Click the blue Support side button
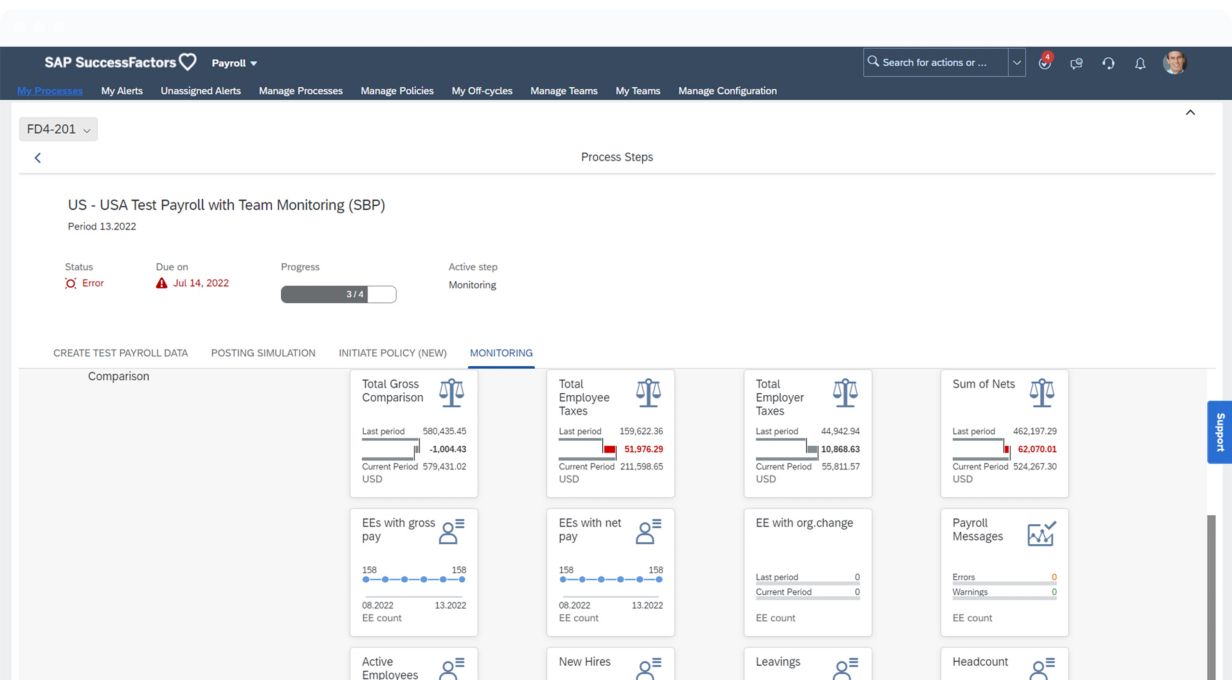The height and width of the screenshot is (680, 1232). point(1219,432)
